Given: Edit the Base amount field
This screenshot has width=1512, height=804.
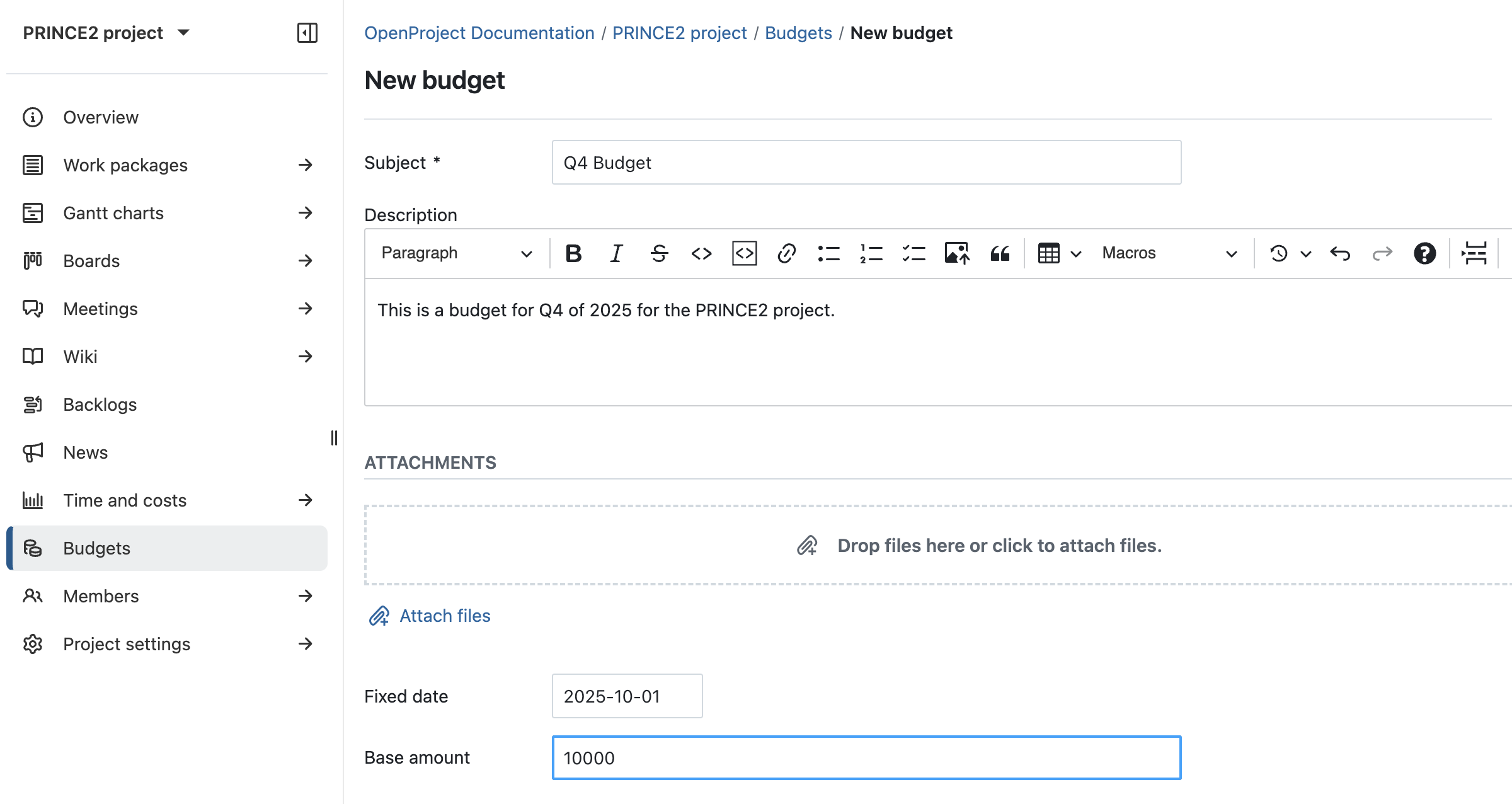Looking at the screenshot, I should tap(866, 757).
